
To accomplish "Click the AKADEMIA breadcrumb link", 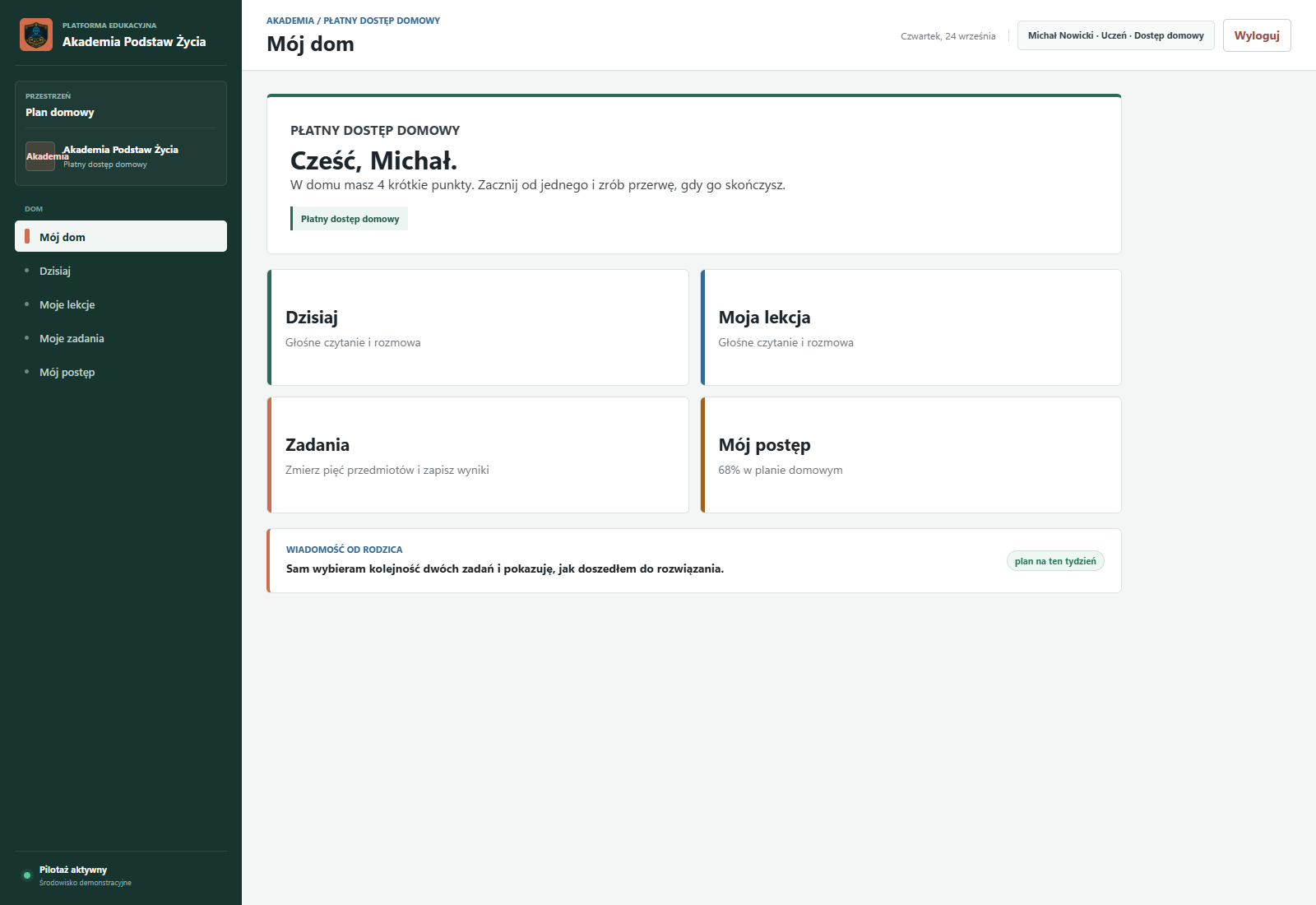I will coord(290,21).
